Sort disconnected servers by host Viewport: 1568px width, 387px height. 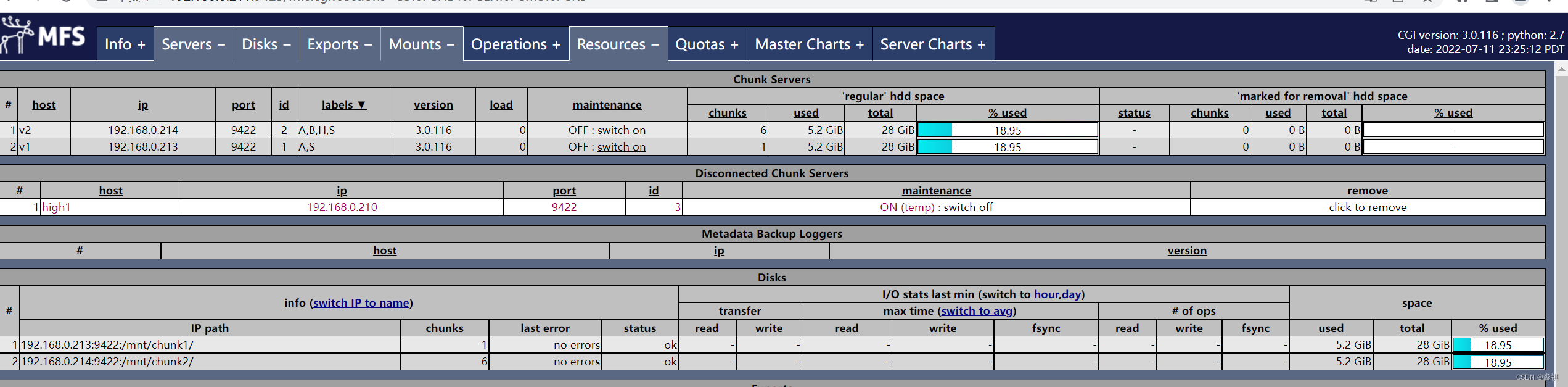(x=111, y=191)
